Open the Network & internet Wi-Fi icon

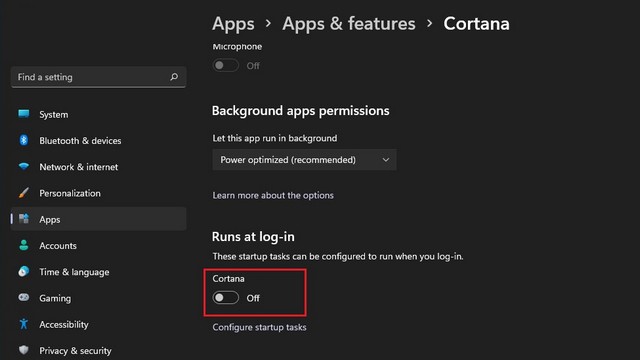click(24, 166)
